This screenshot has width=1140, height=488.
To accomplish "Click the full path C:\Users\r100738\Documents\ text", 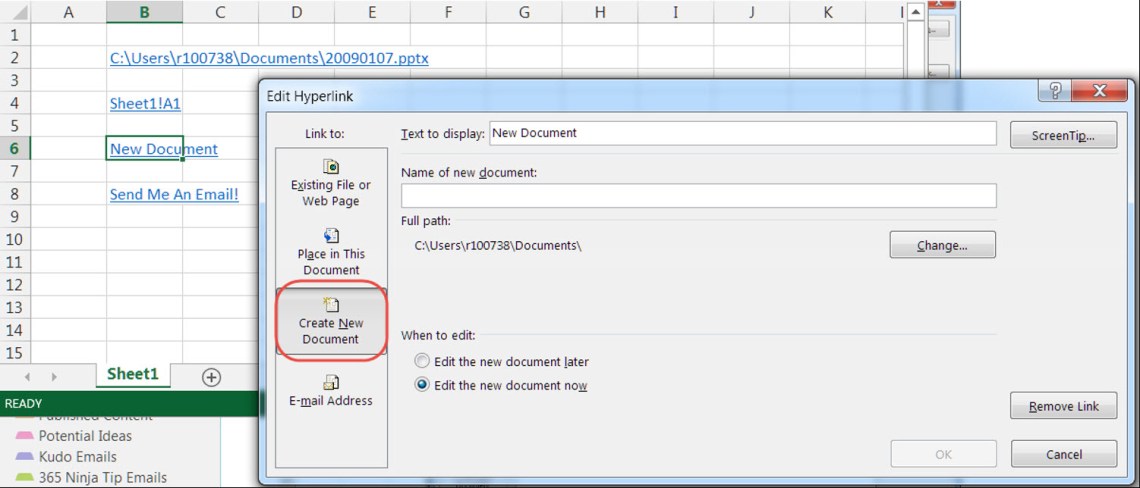I will pyautogui.click(x=498, y=246).
